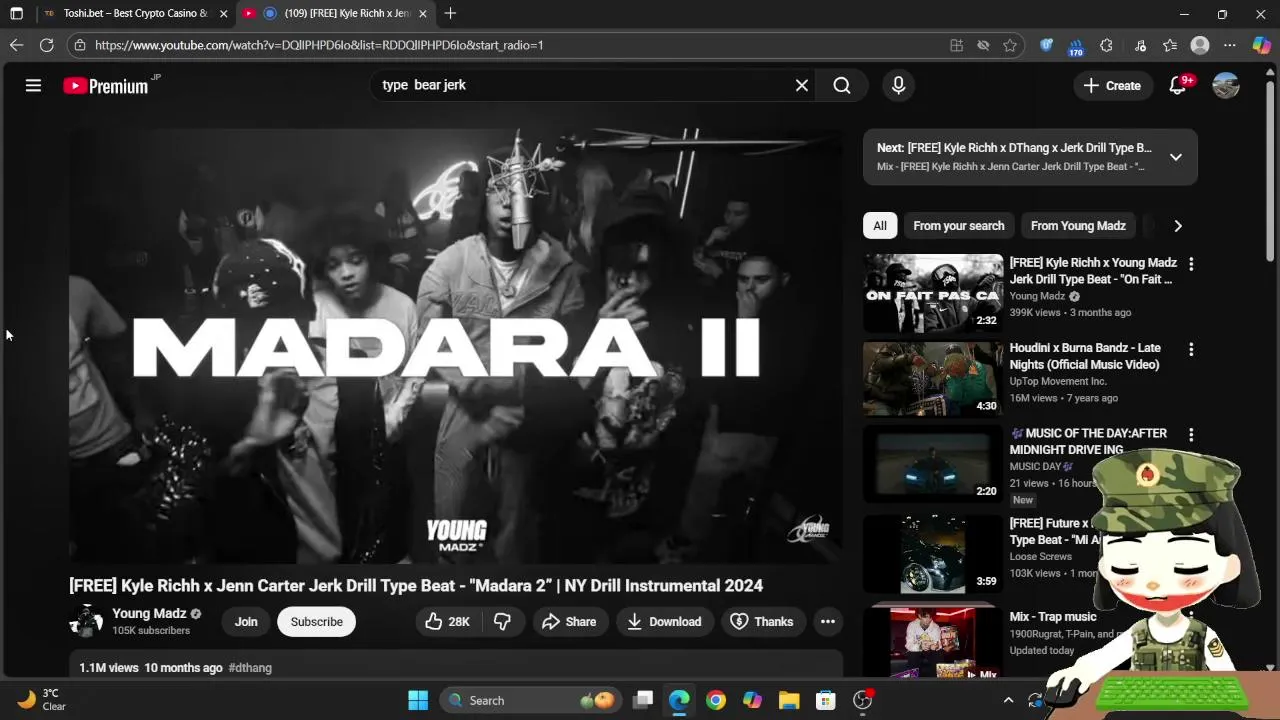
Task: Open On Fait Pas Ca video thumbnail
Action: click(x=933, y=293)
